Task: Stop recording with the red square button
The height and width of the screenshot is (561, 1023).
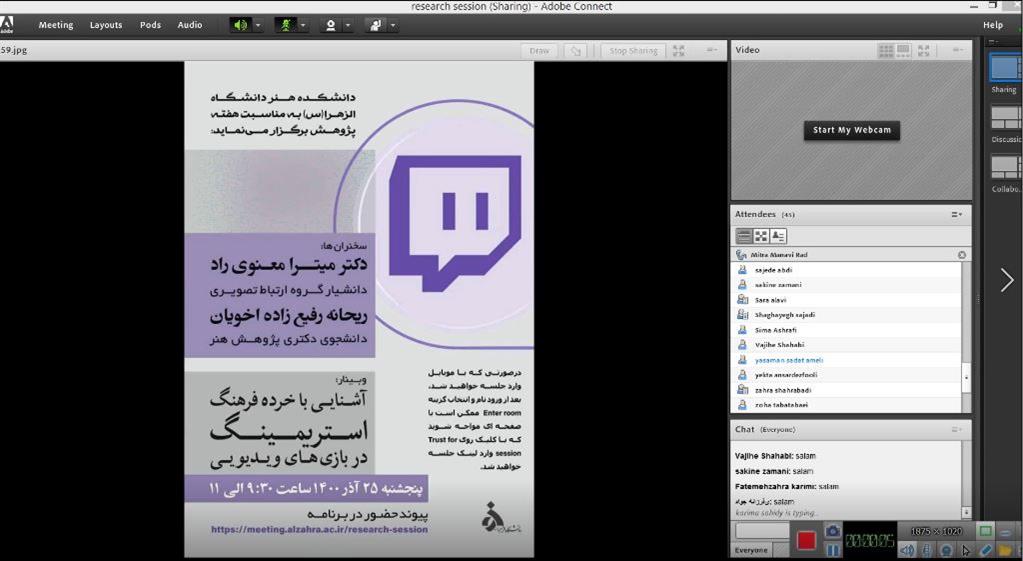Action: point(806,540)
